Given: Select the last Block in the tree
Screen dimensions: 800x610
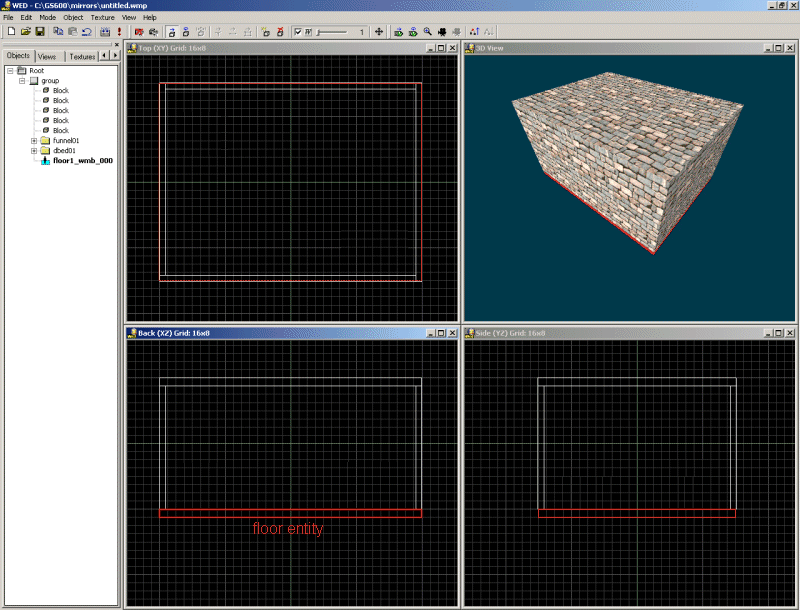Looking at the screenshot, I should pos(61,131).
